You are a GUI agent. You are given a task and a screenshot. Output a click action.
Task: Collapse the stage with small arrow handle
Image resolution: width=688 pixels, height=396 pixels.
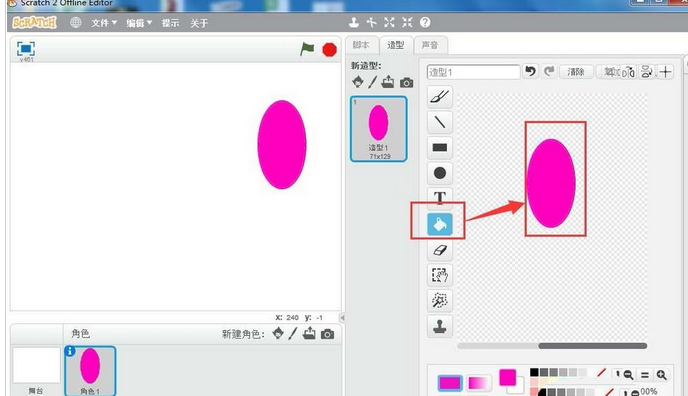(343, 317)
